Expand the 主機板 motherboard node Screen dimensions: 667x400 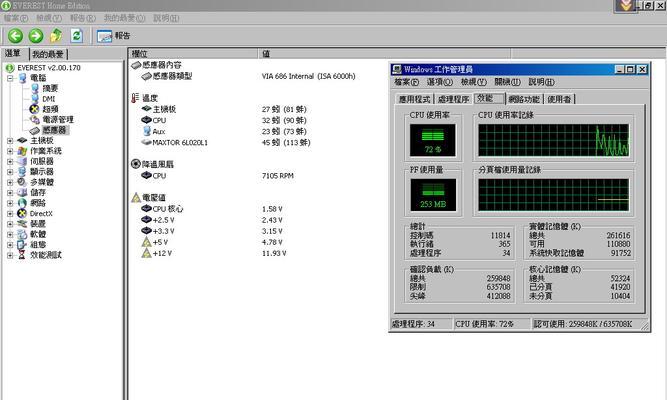tap(10, 140)
